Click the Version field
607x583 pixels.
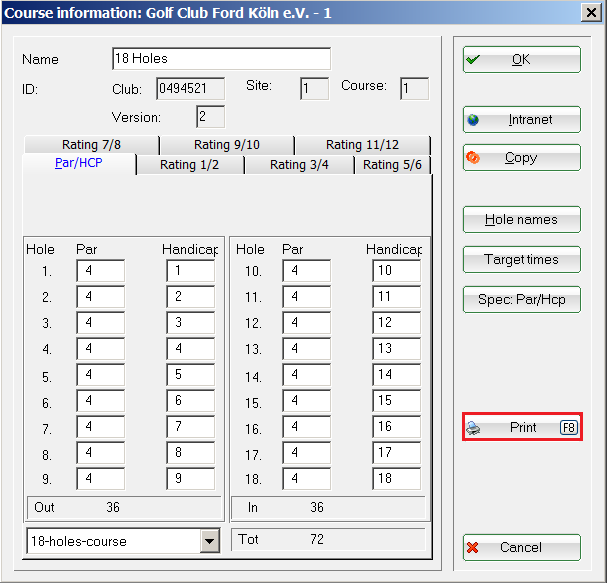210,117
